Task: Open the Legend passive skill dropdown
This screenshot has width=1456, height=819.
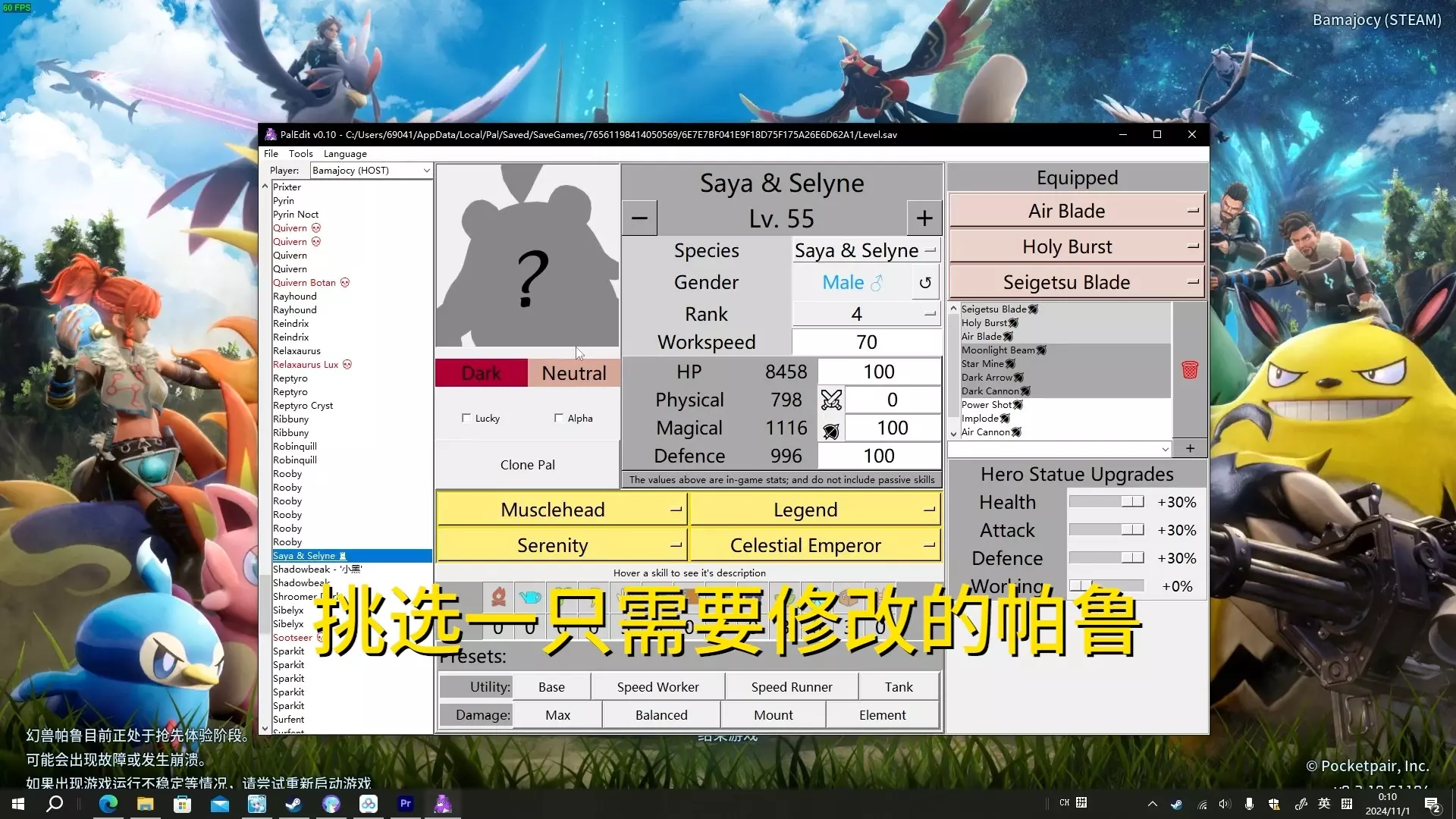Action: coord(815,510)
